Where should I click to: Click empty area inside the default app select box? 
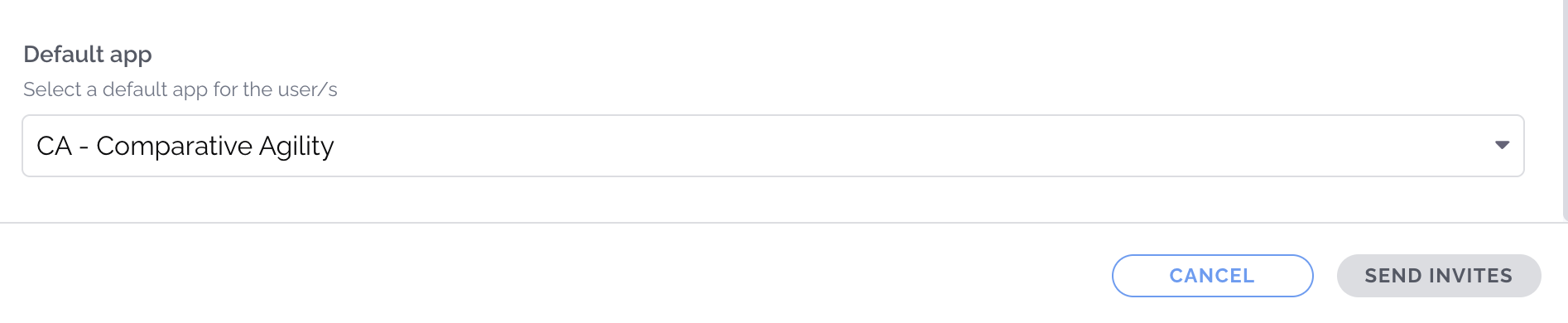(911, 146)
